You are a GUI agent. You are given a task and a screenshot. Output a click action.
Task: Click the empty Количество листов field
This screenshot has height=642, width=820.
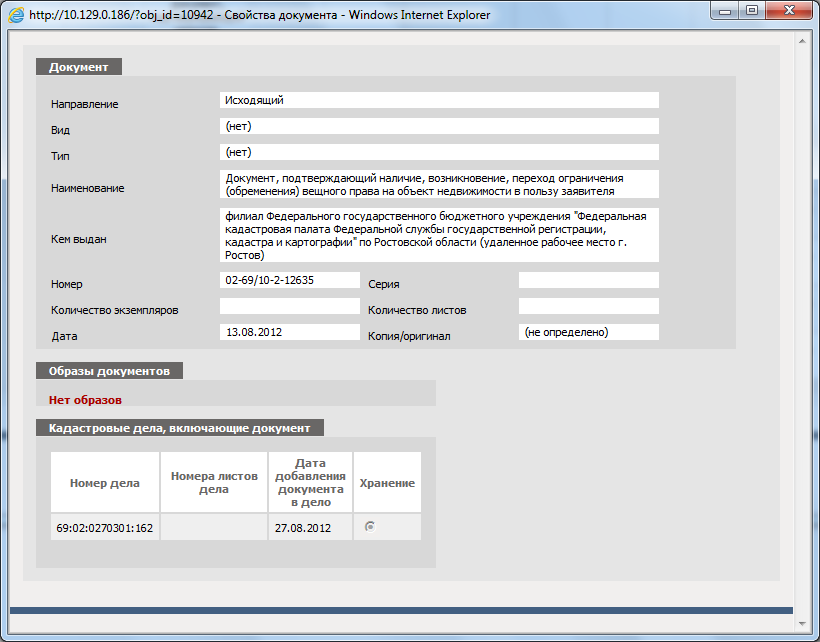pos(589,306)
